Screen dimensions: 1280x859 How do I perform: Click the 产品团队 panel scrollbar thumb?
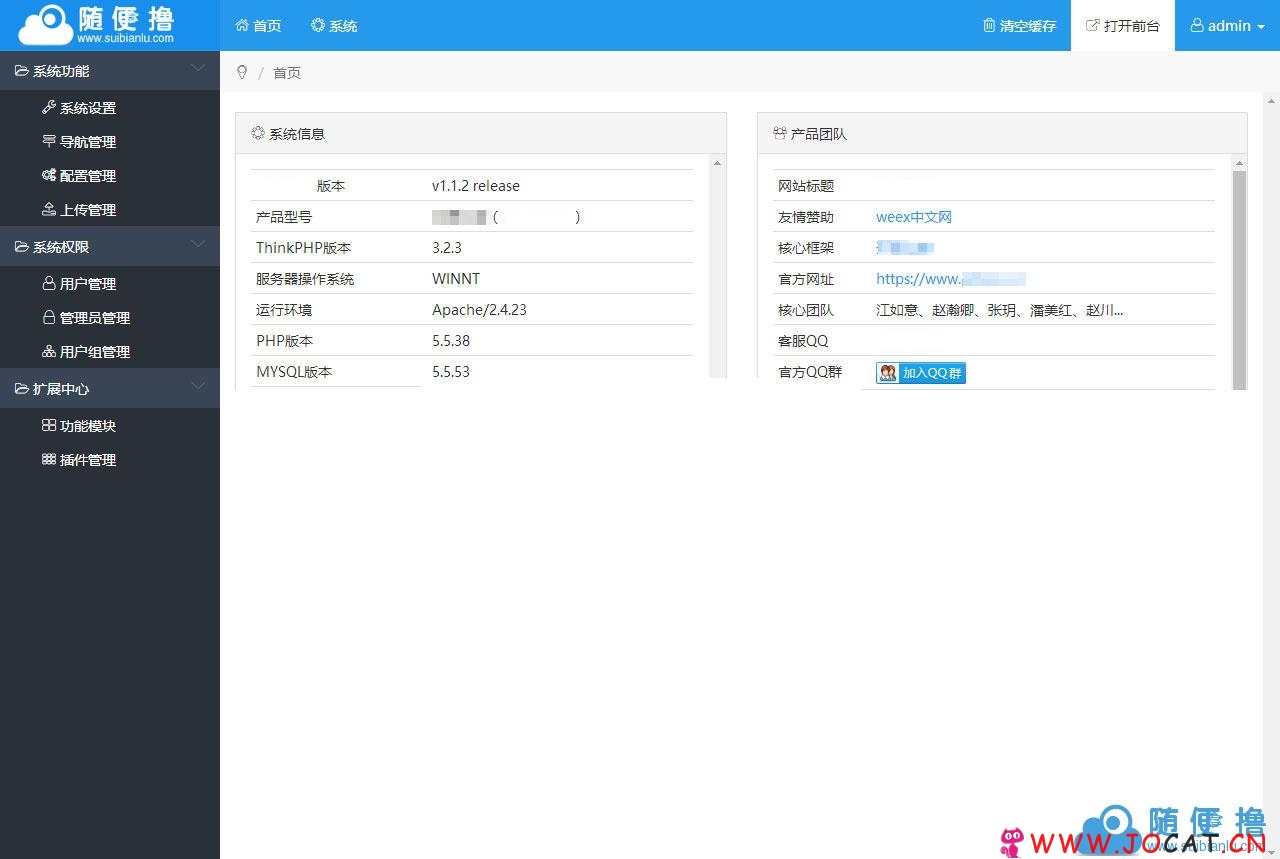coord(1240,280)
